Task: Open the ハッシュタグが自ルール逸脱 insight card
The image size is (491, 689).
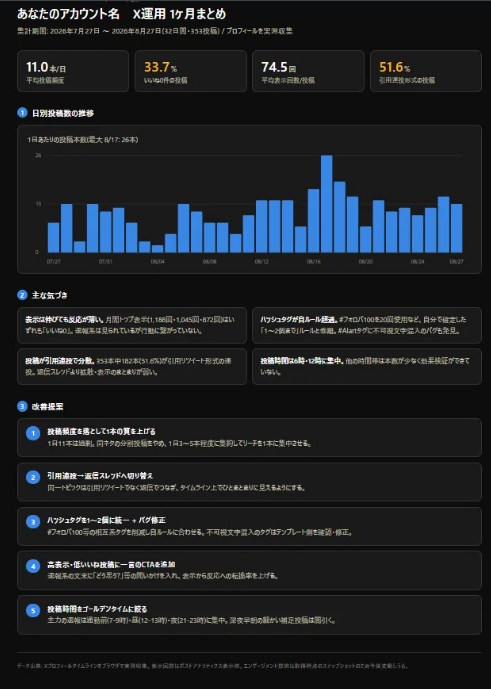Action: pos(367,325)
